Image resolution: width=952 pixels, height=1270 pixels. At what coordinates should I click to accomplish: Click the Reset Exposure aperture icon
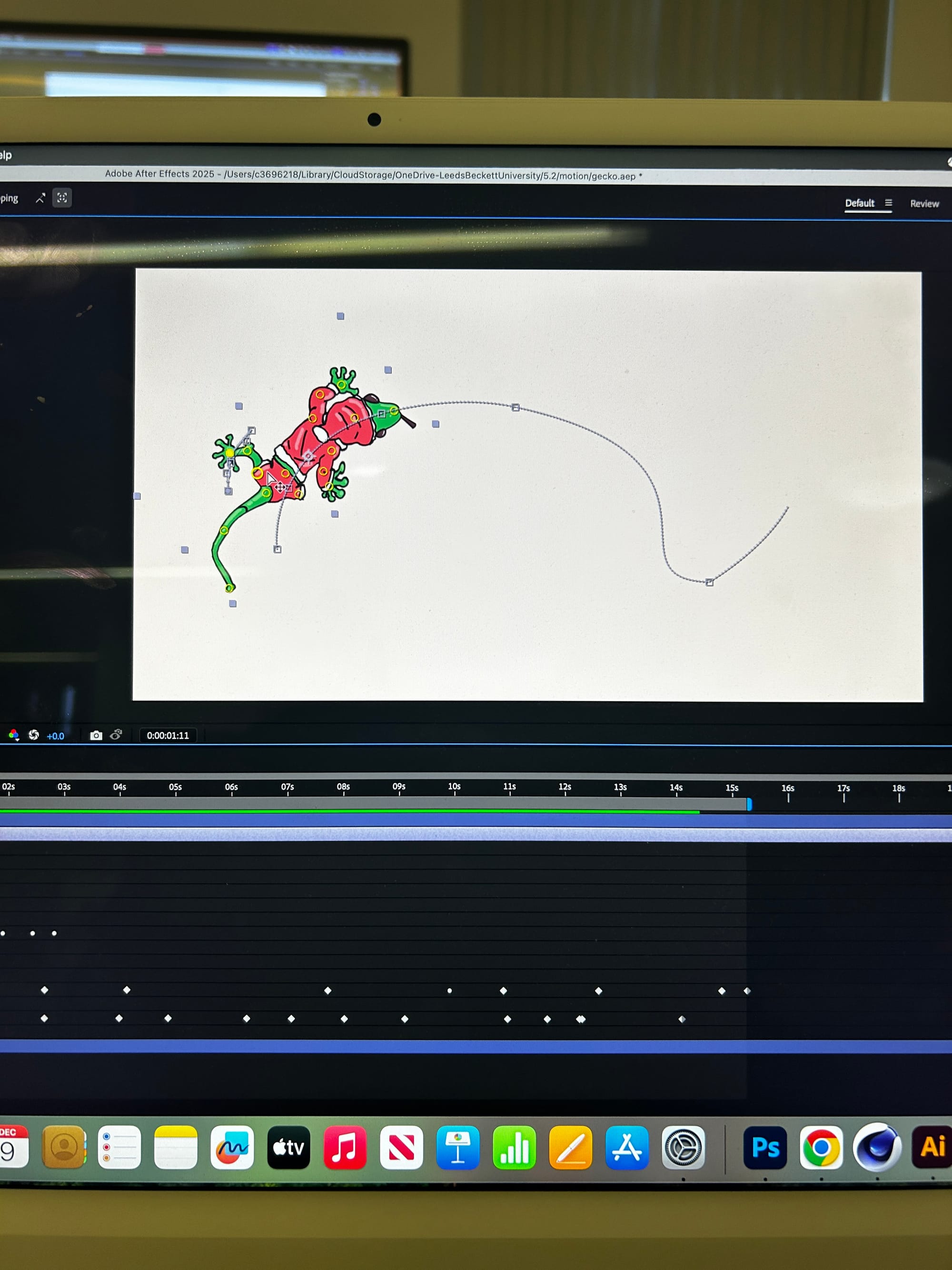coord(34,735)
